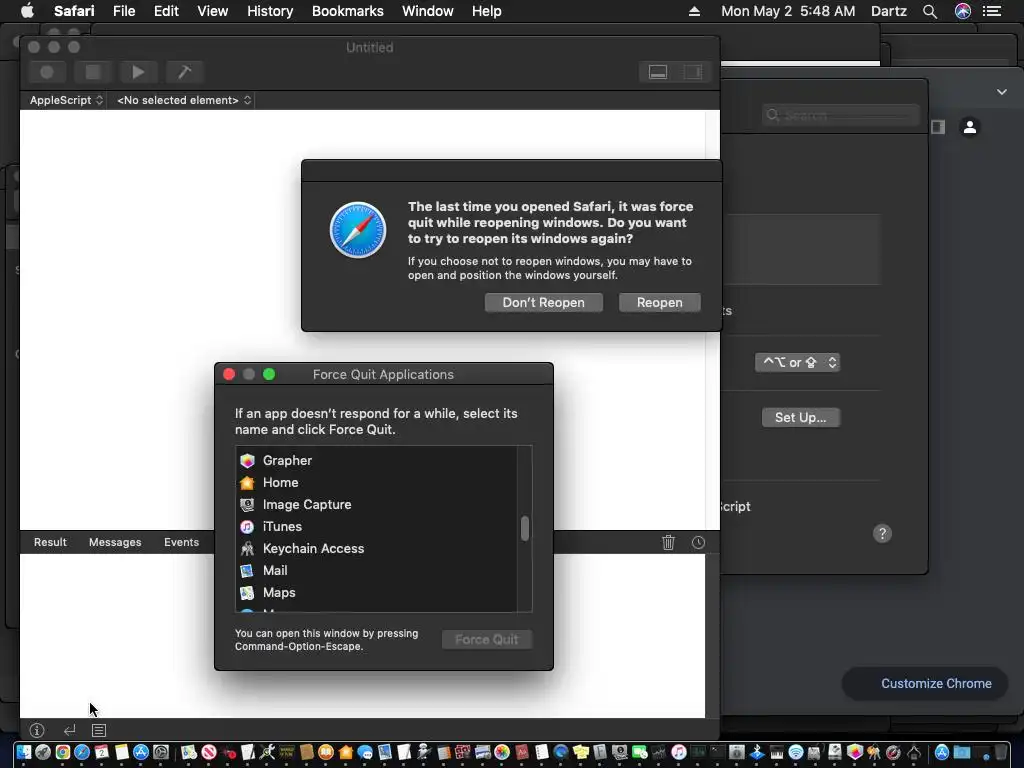Open the Safari menu in menu bar
Image resolution: width=1024 pixels, height=768 pixels.
[x=74, y=11]
